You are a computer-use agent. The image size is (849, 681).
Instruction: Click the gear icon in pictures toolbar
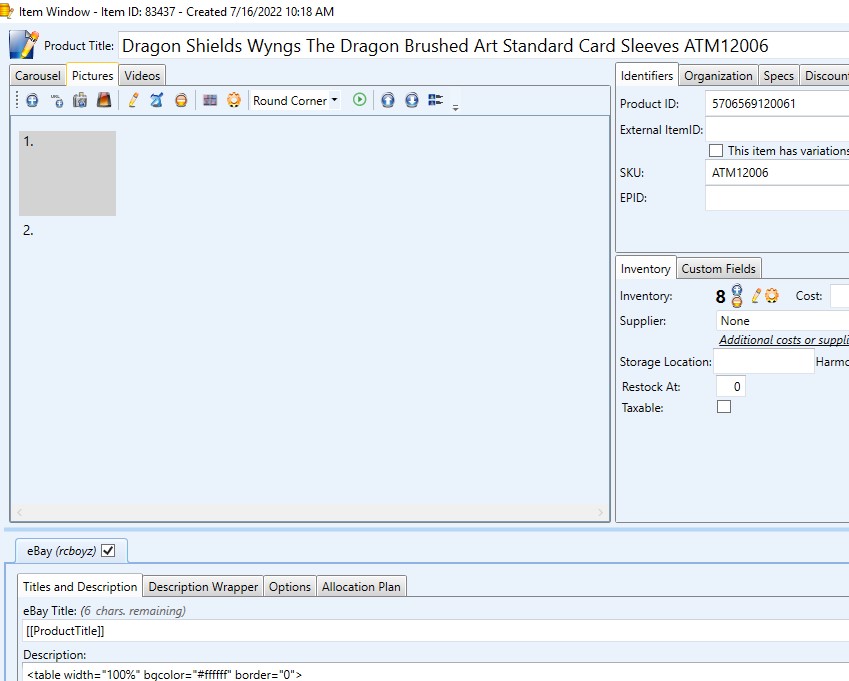coord(234,100)
